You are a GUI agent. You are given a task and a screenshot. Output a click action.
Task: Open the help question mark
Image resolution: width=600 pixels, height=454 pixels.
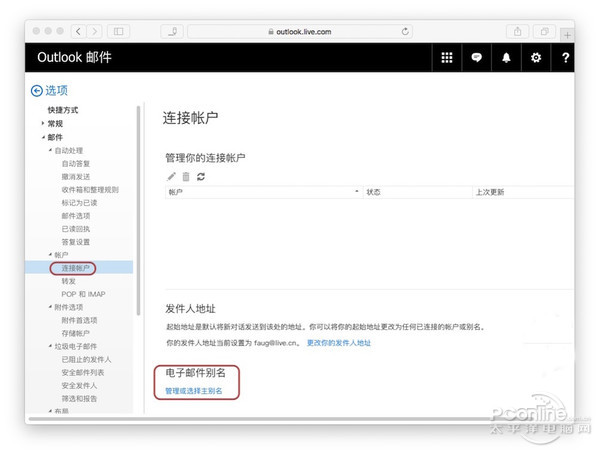565,57
